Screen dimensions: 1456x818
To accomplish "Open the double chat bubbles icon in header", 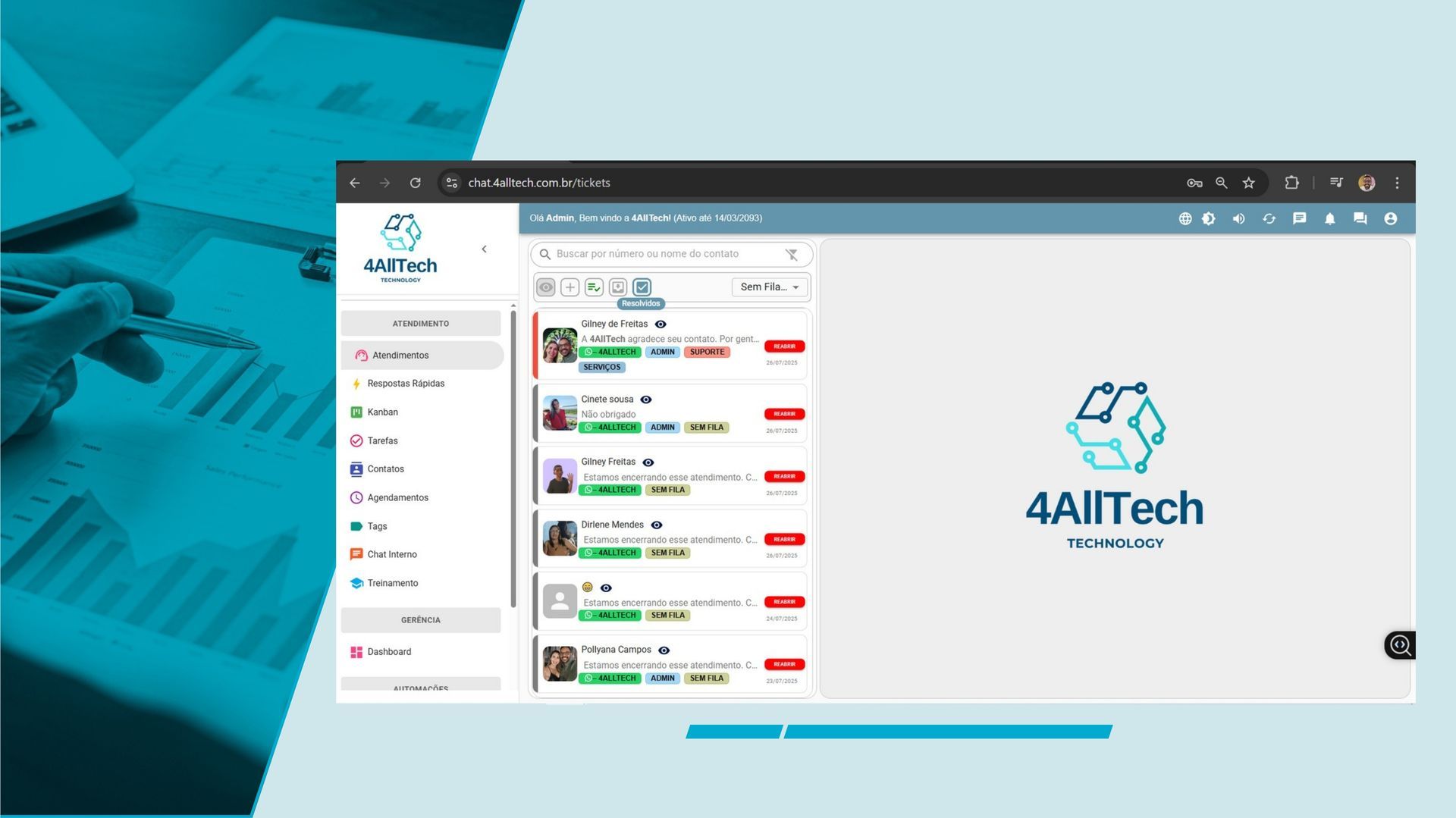I will (1360, 218).
